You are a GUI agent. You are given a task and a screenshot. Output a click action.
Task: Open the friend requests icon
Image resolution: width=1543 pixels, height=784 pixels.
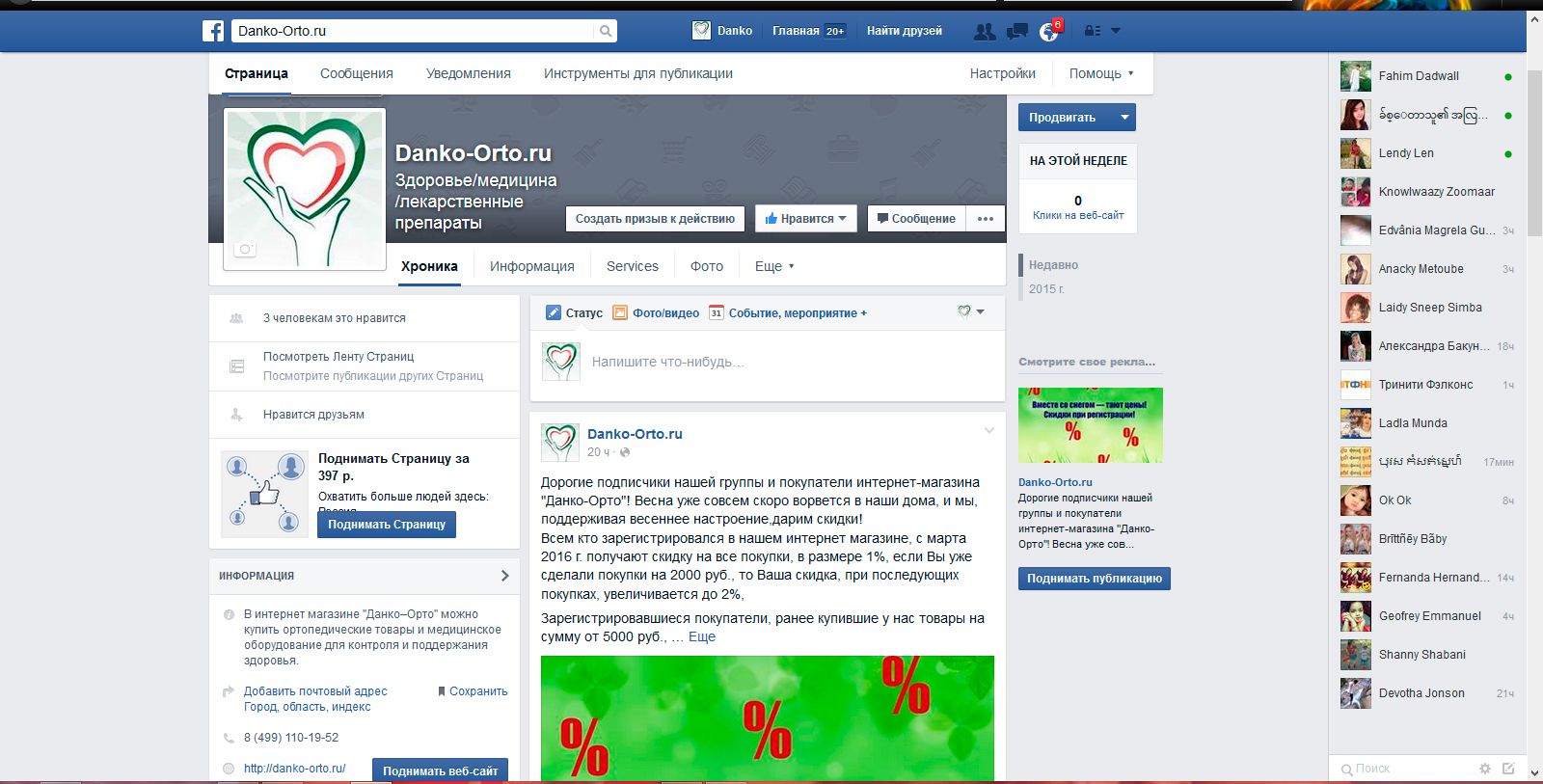pos(985,32)
